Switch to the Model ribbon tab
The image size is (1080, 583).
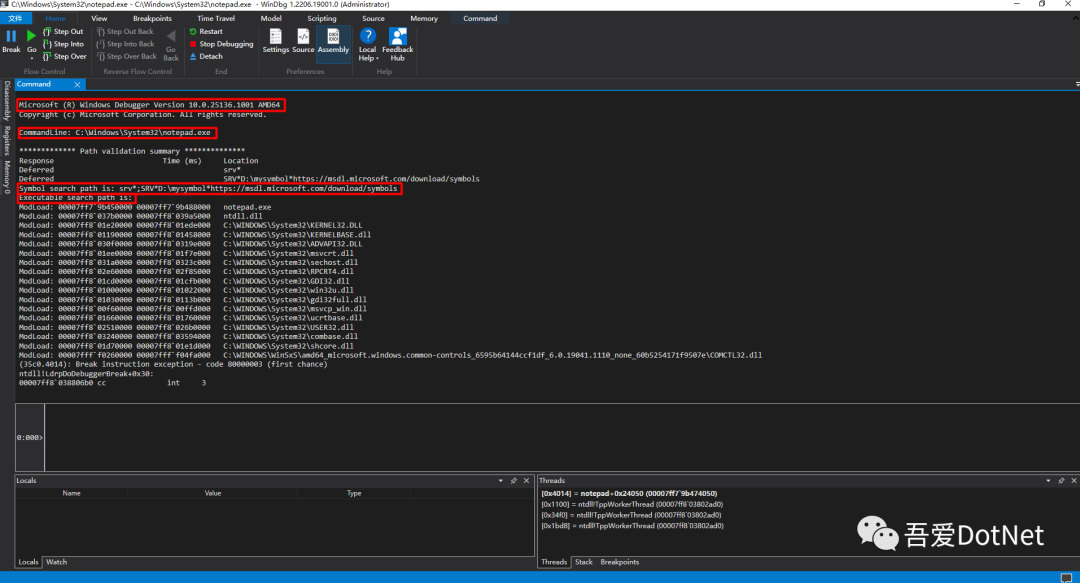[x=271, y=19]
